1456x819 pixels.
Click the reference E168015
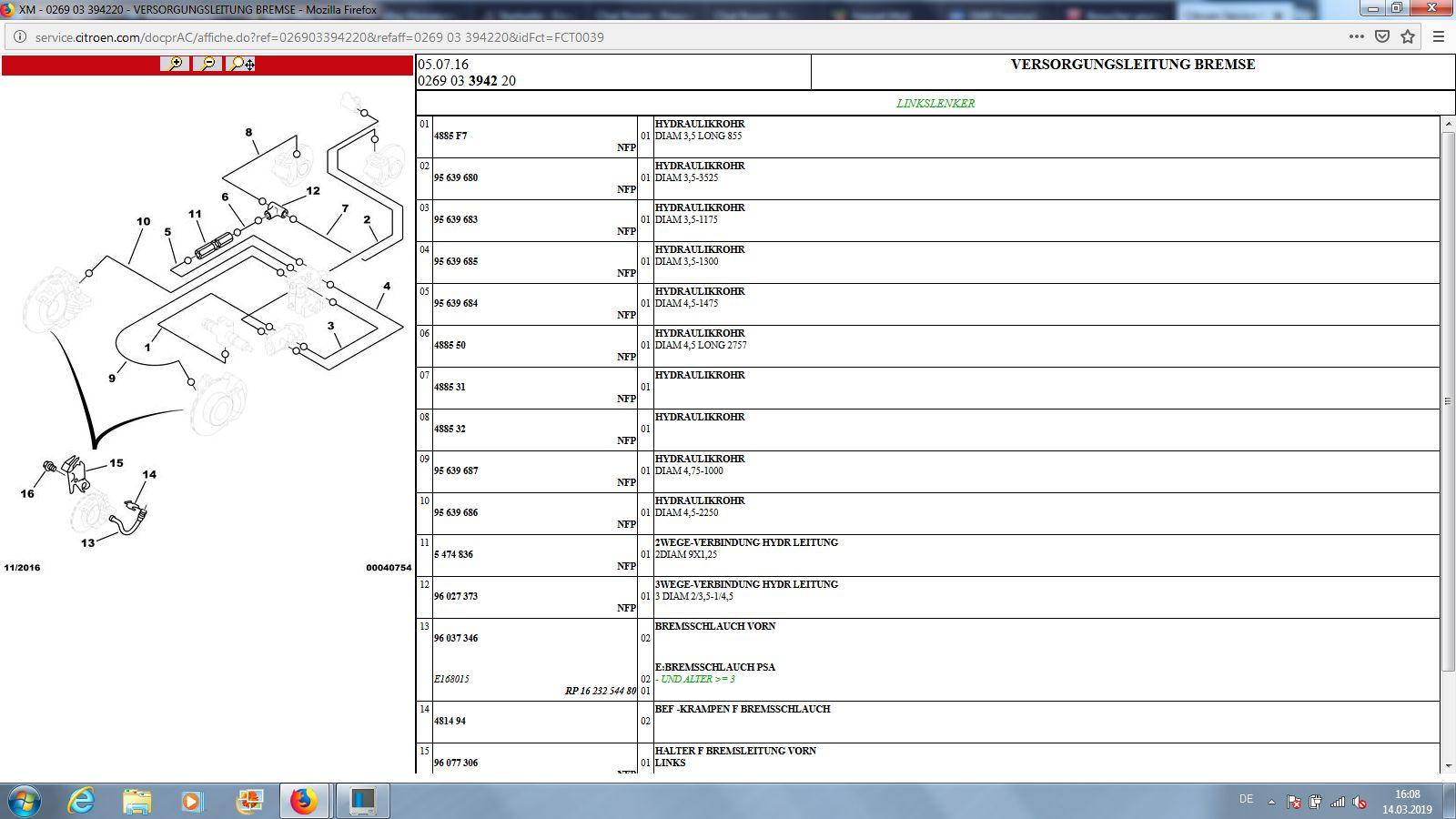[x=451, y=679]
